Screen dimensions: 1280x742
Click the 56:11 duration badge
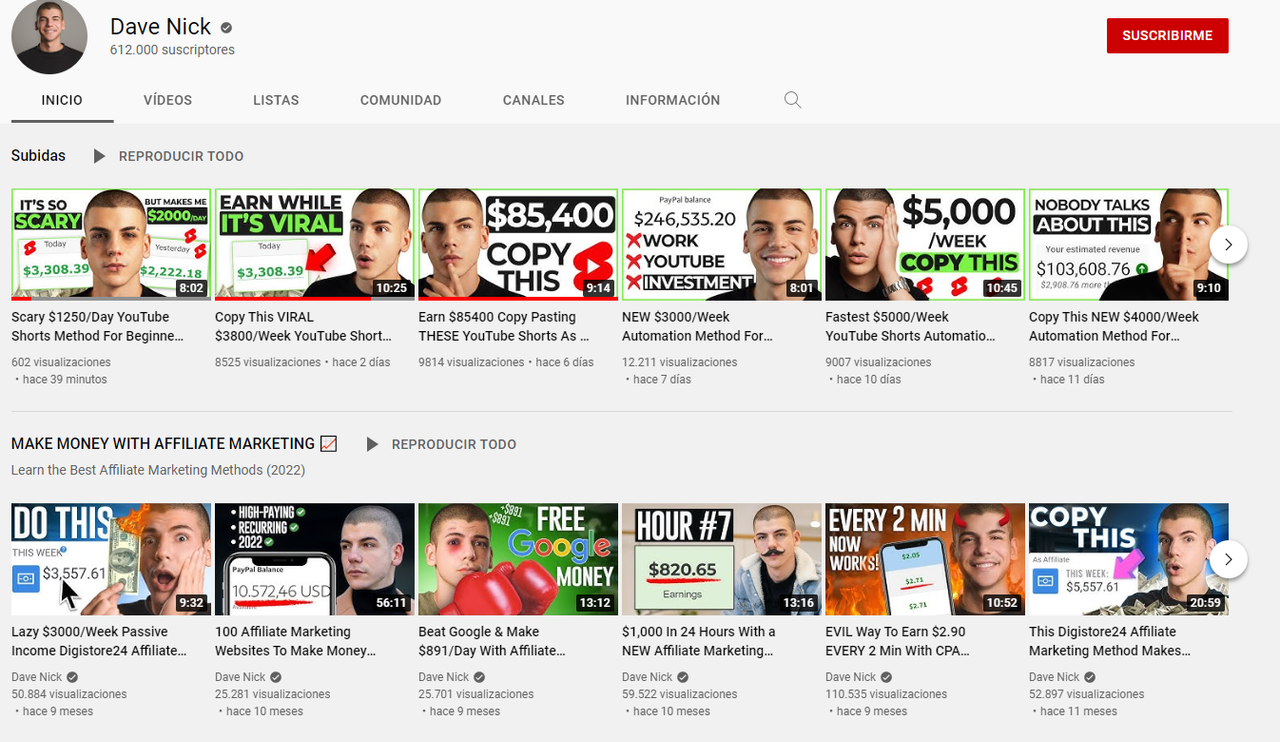(x=391, y=603)
